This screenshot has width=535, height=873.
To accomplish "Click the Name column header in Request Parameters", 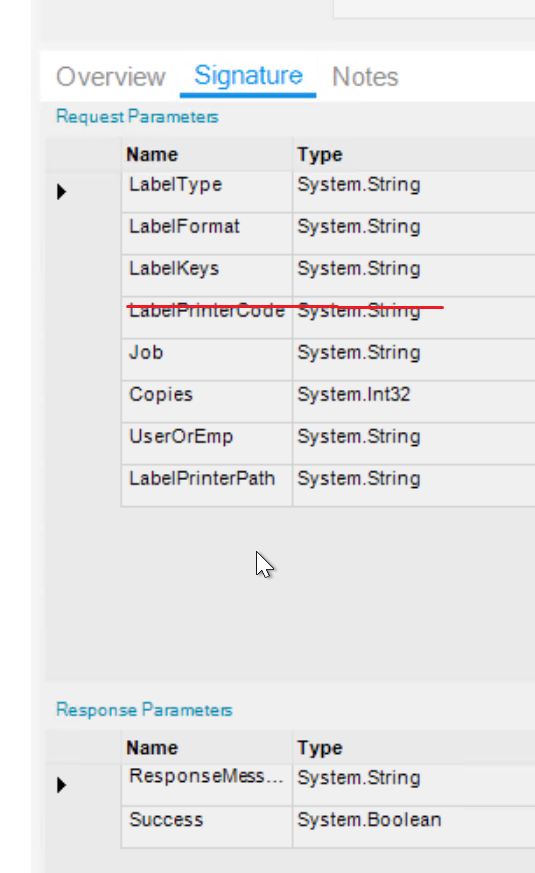I will pyautogui.click(x=207, y=154).
